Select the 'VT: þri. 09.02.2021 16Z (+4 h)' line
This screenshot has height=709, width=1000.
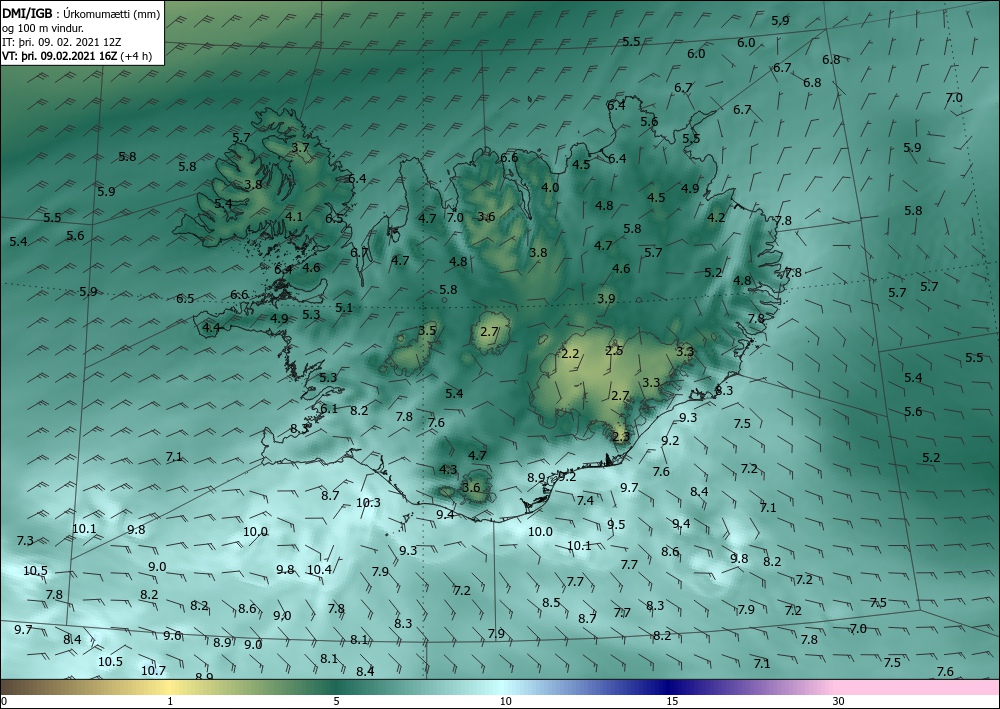point(77,55)
